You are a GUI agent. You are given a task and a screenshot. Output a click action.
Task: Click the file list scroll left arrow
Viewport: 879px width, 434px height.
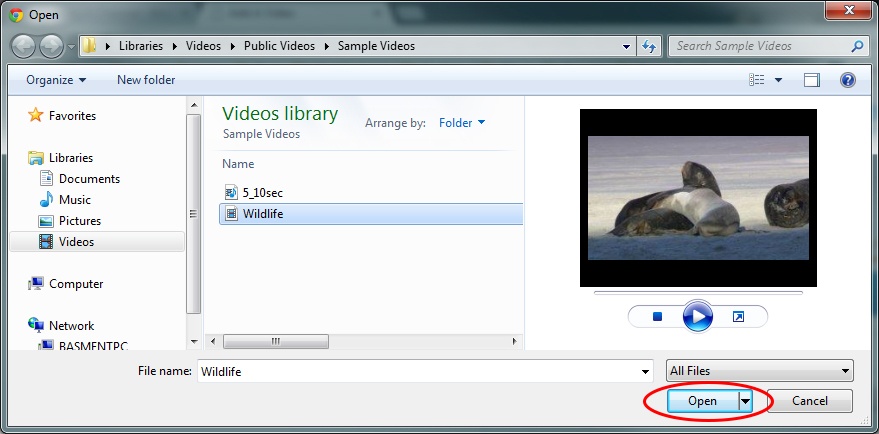point(213,341)
